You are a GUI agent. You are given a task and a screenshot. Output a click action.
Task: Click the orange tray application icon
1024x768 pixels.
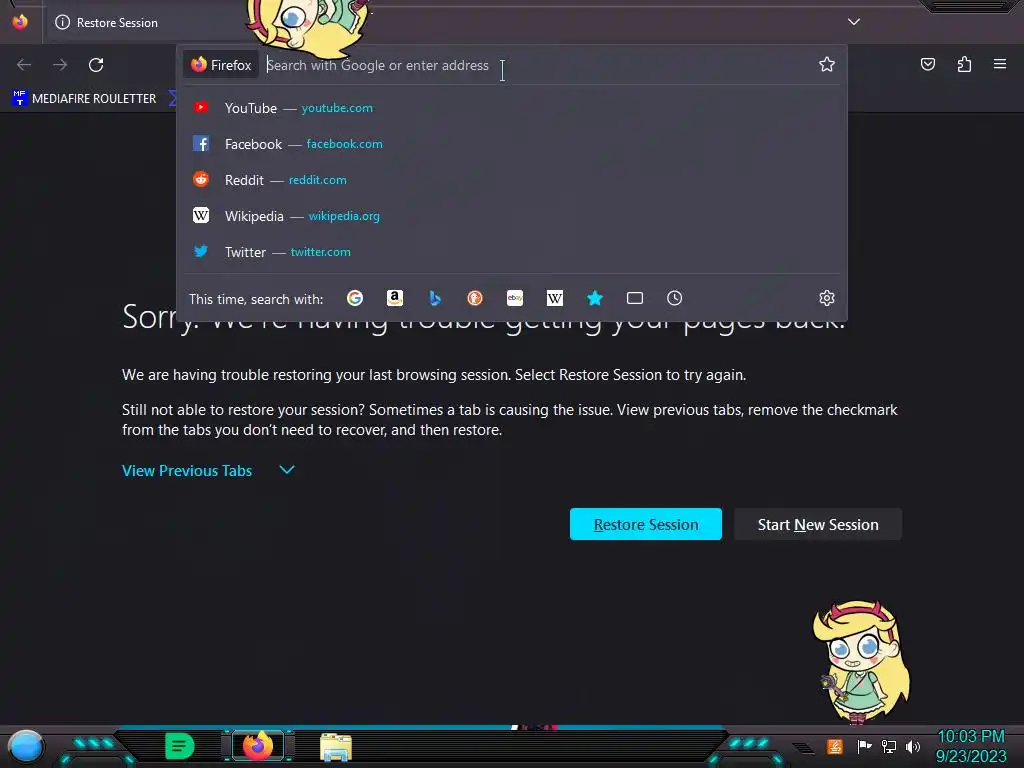click(835, 746)
